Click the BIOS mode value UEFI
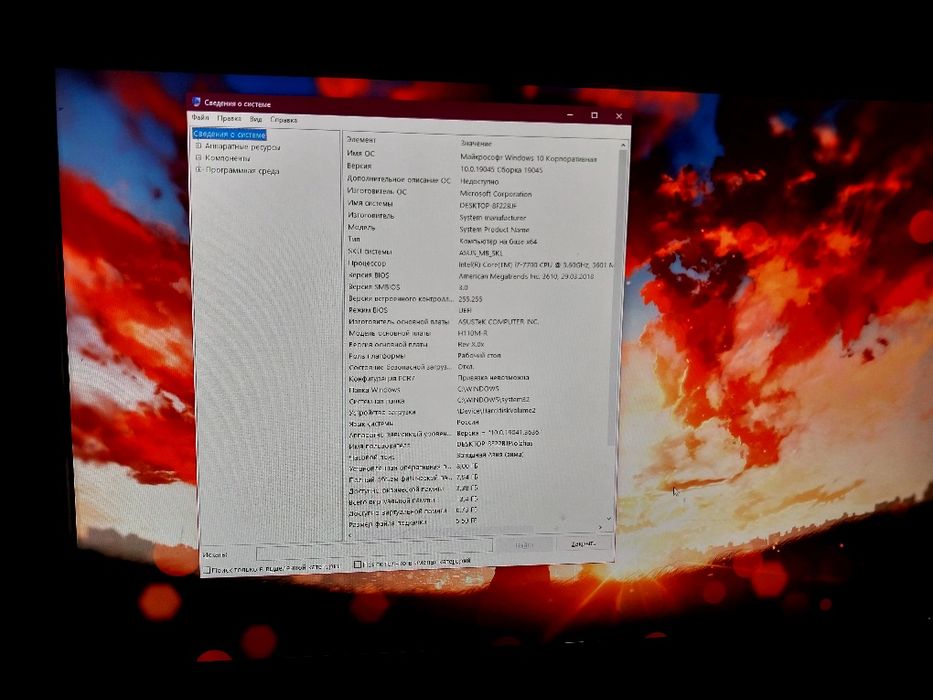 coord(465,311)
